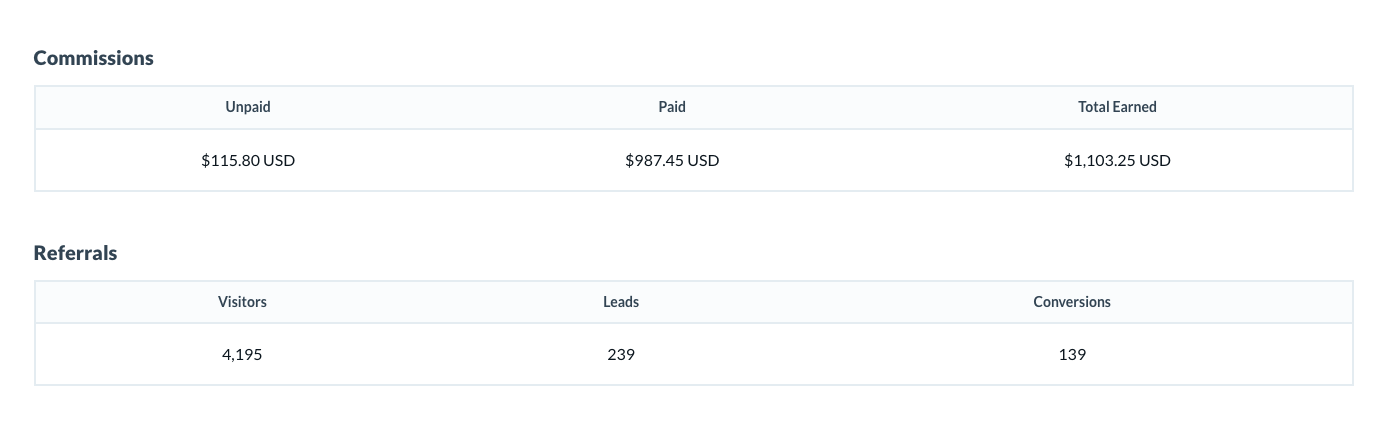Click the $115.80 unpaid commission amount
The width and height of the screenshot is (1379, 429).
(x=230, y=160)
